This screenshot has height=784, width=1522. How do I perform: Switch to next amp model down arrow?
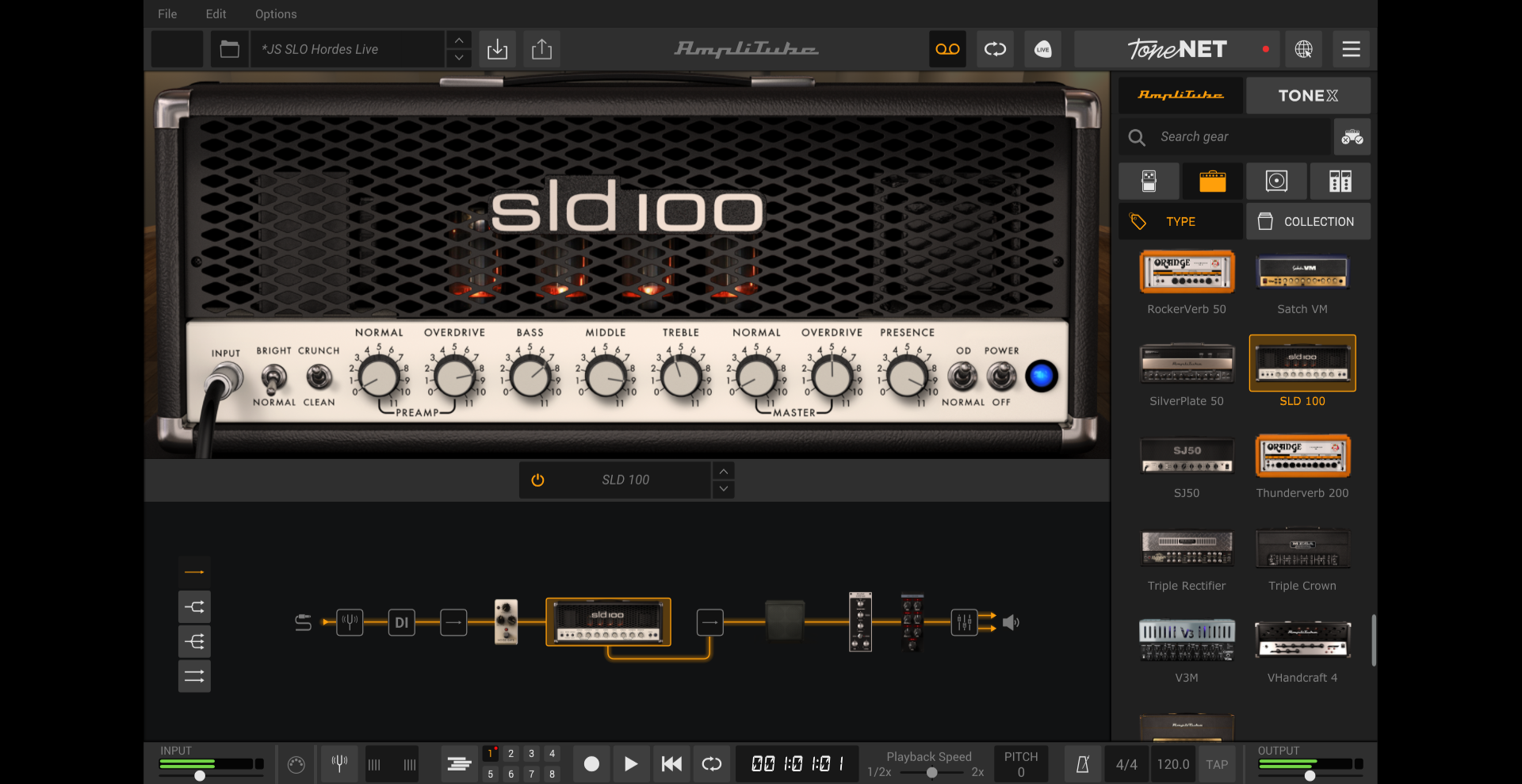(723, 490)
